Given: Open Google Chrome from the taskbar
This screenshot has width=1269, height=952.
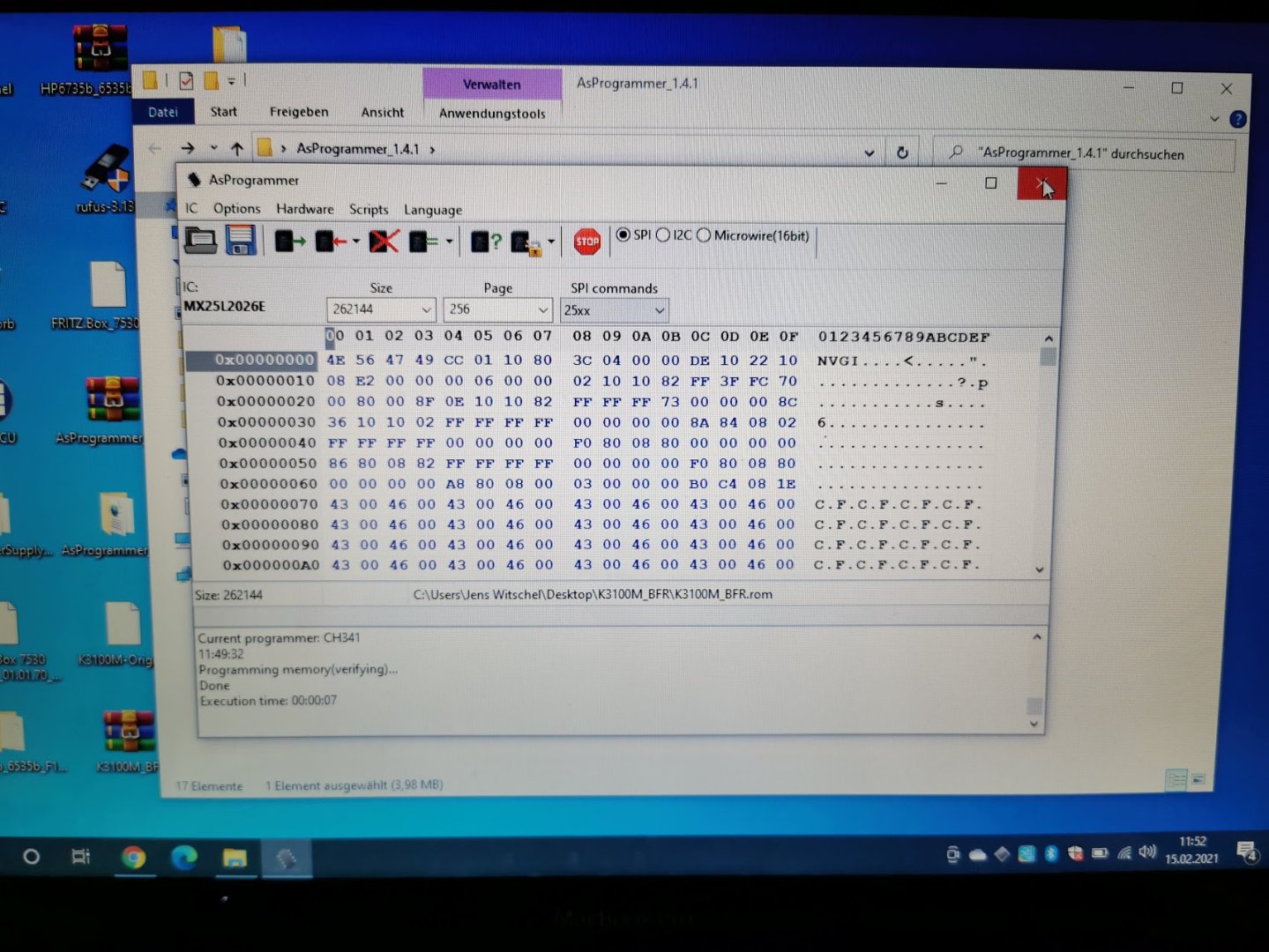Looking at the screenshot, I should pyautogui.click(x=133, y=857).
